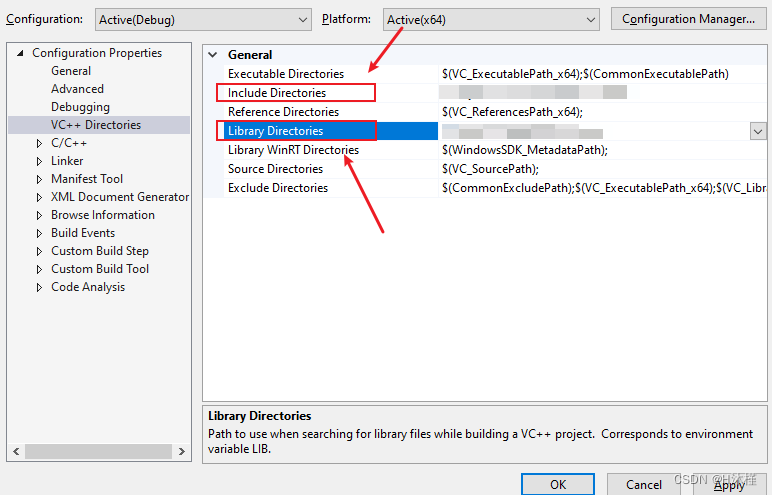Expand the C/C++ tree node

point(39,143)
